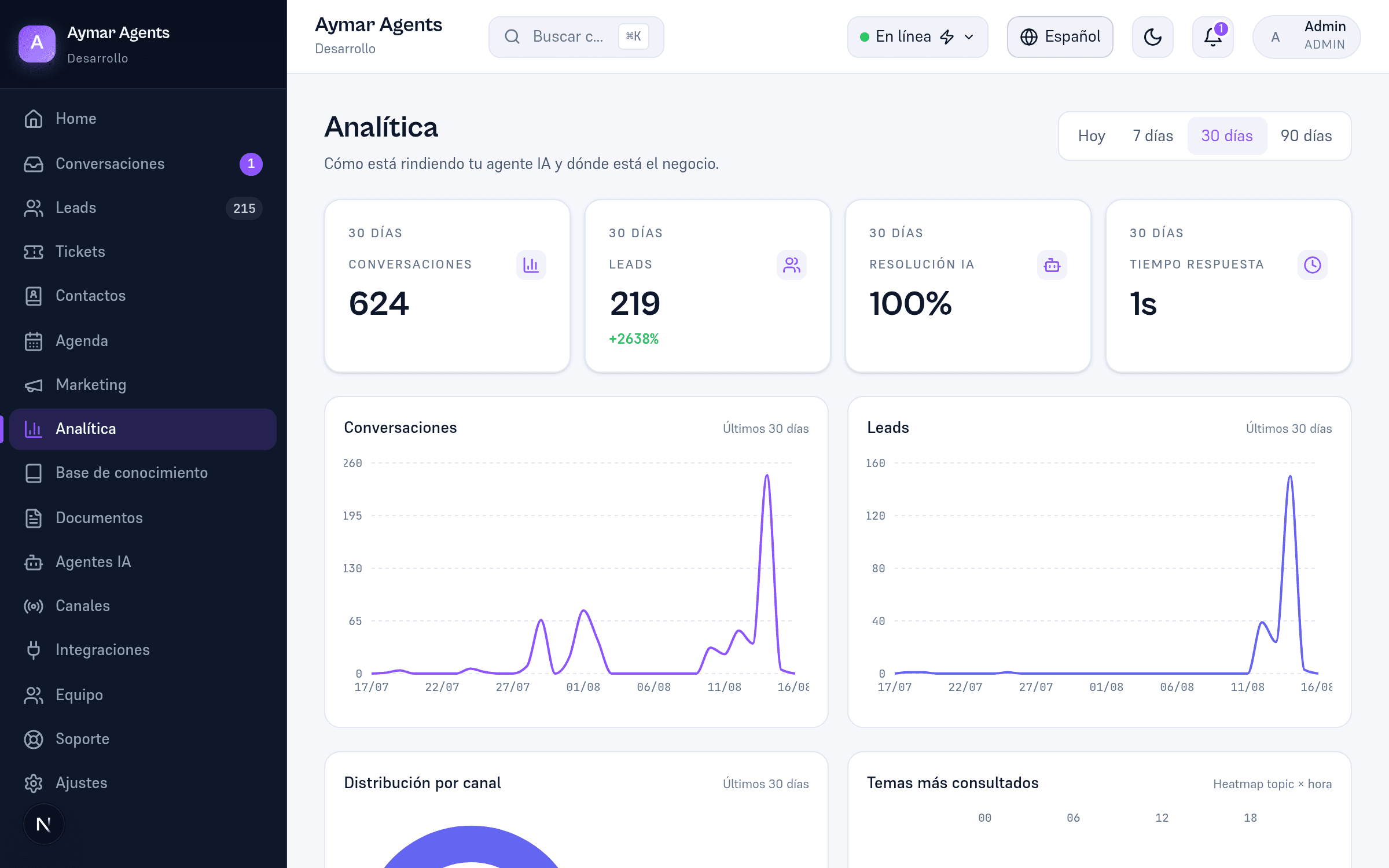This screenshot has width=1389, height=868.
Task: Click the purple A logo in sidebar
Action: [37, 43]
